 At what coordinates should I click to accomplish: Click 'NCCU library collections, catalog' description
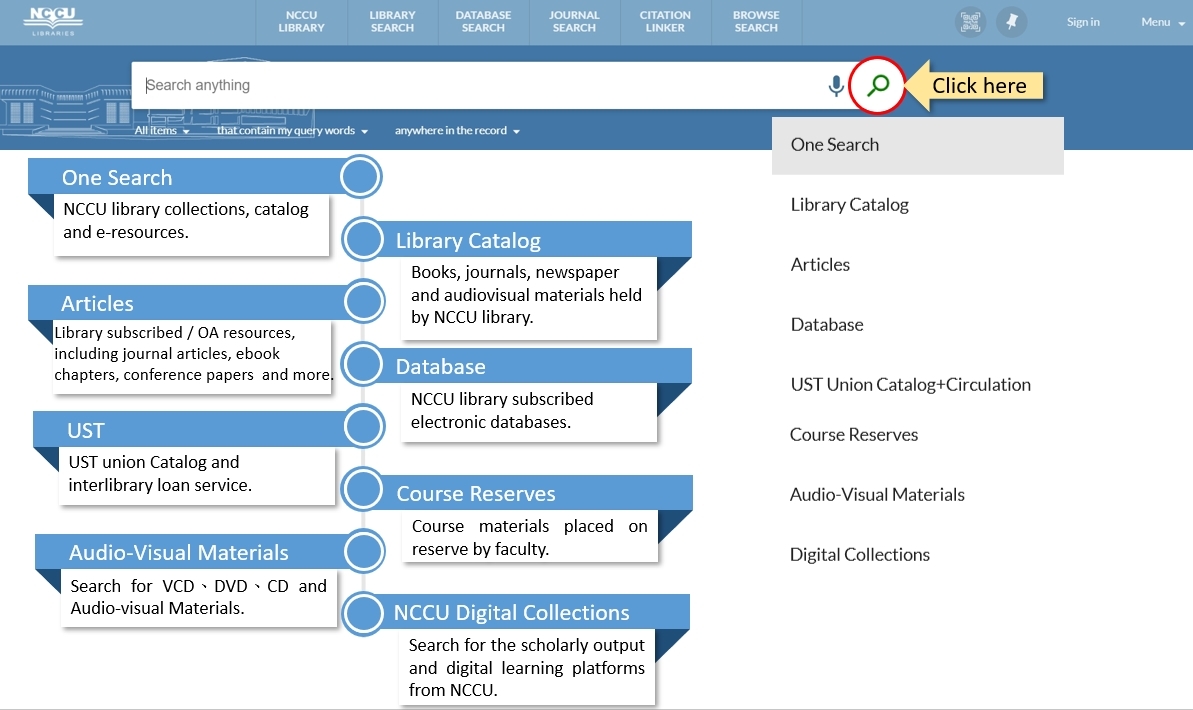(x=186, y=221)
